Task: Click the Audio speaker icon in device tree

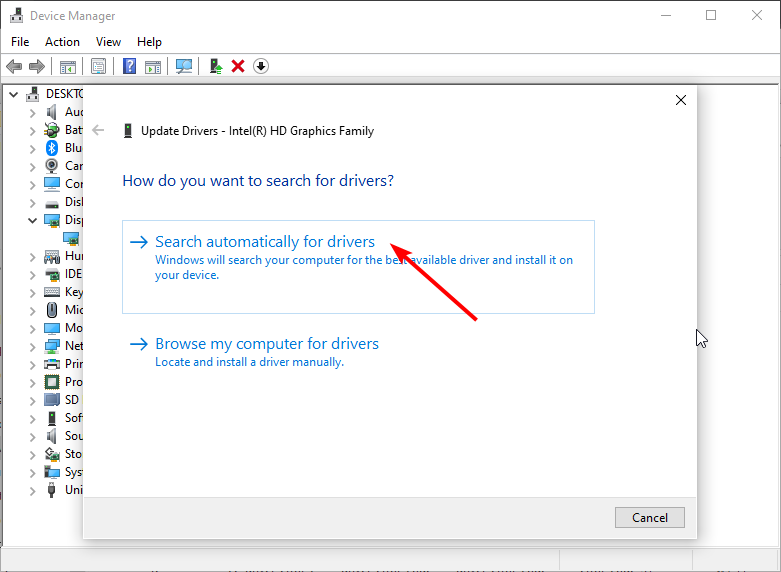Action: [52, 112]
